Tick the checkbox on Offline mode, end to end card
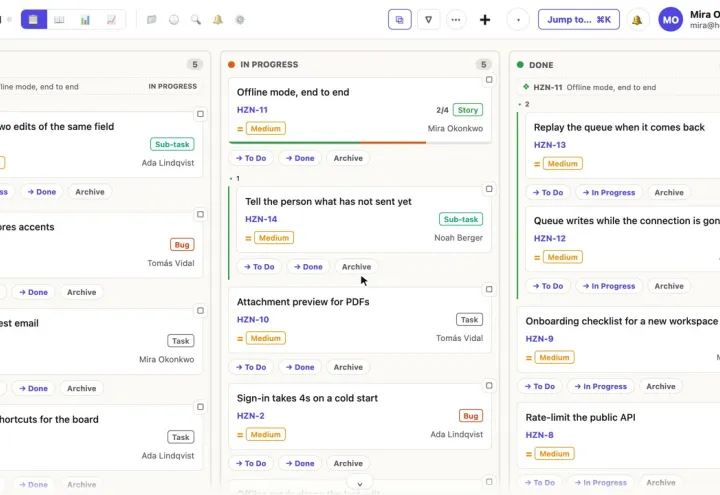 [x=489, y=79]
